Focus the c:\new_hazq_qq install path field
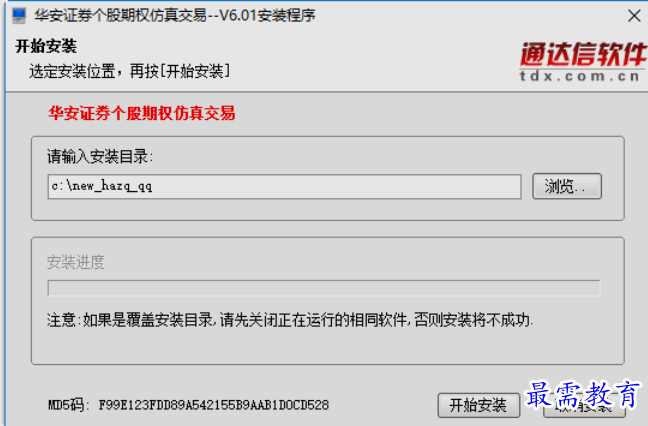The image size is (648, 426). click(x=284, y=186)
